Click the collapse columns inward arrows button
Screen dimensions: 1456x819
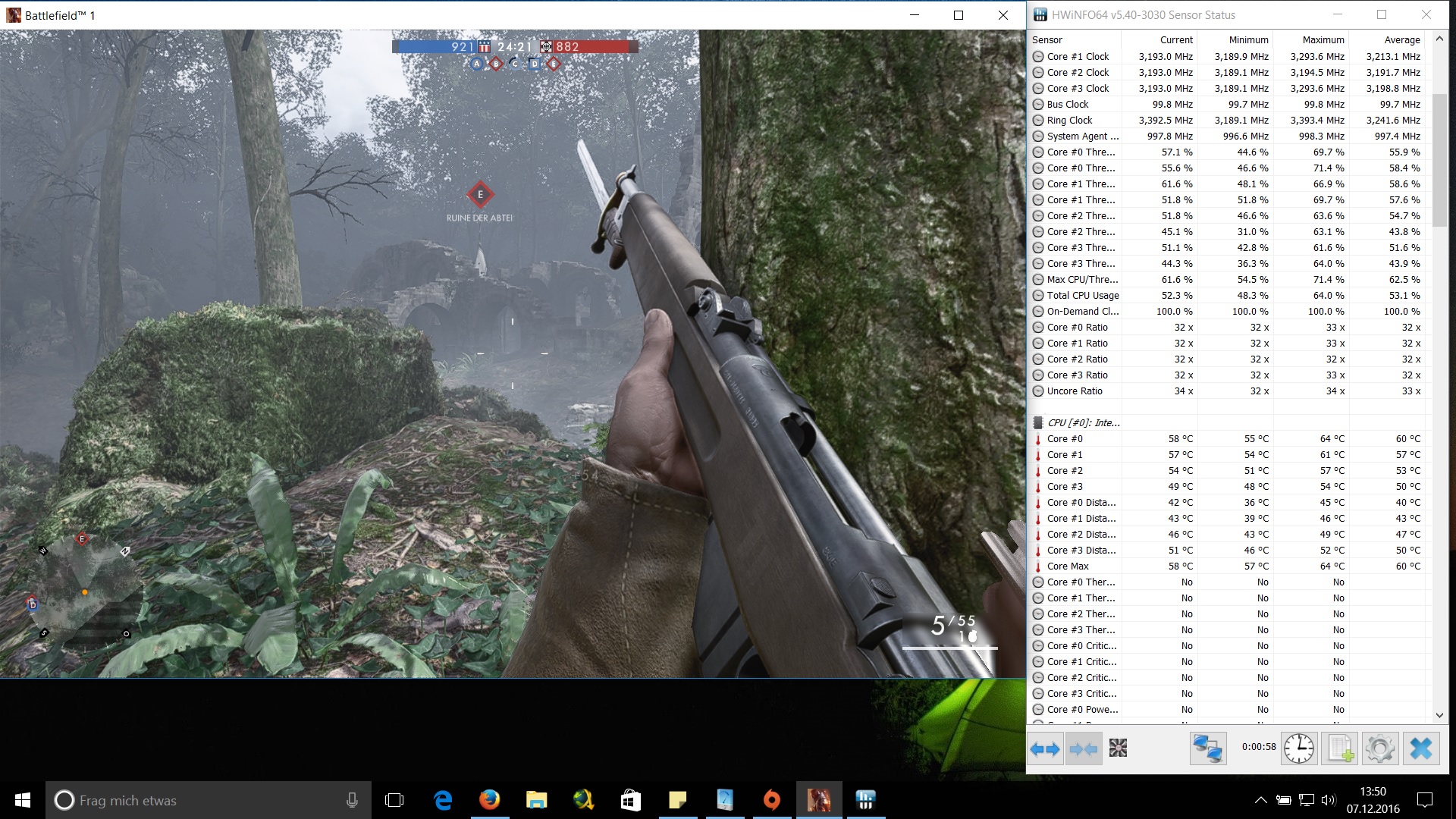[x=1084, y=749]
